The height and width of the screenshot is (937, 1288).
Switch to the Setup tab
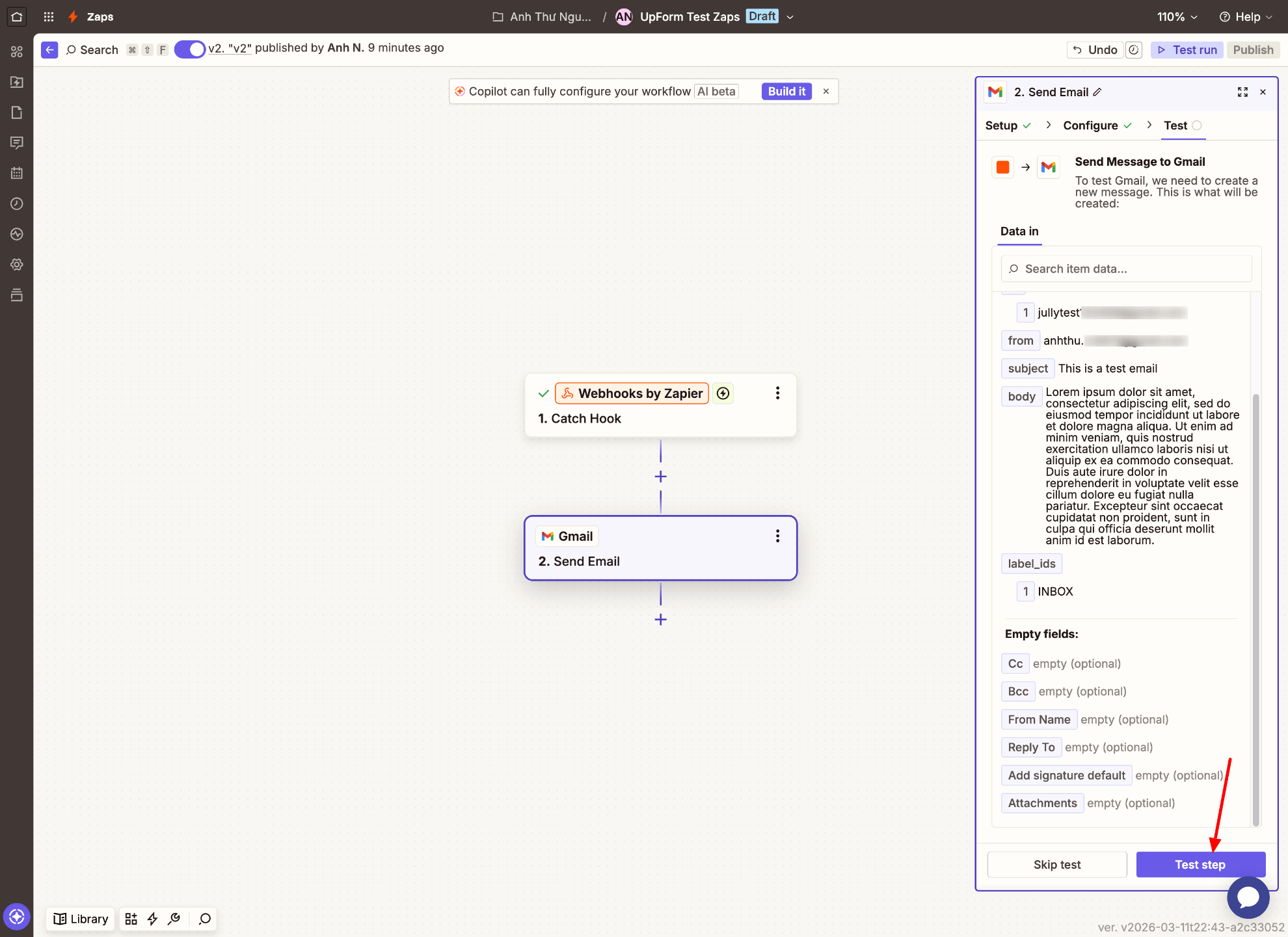point(1008,125)
